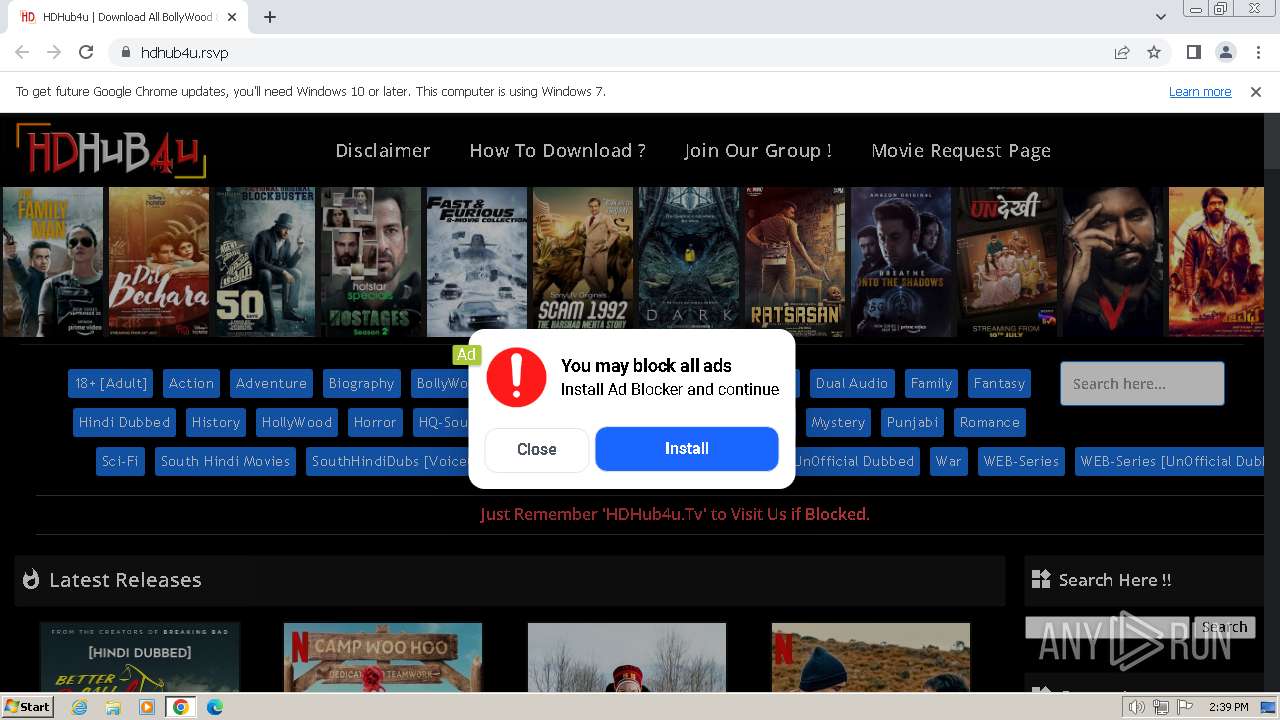The height and width of the screenshot is (720, 1280).
Task: Click The Family Man poster
Action: click(x=53, y=262)
